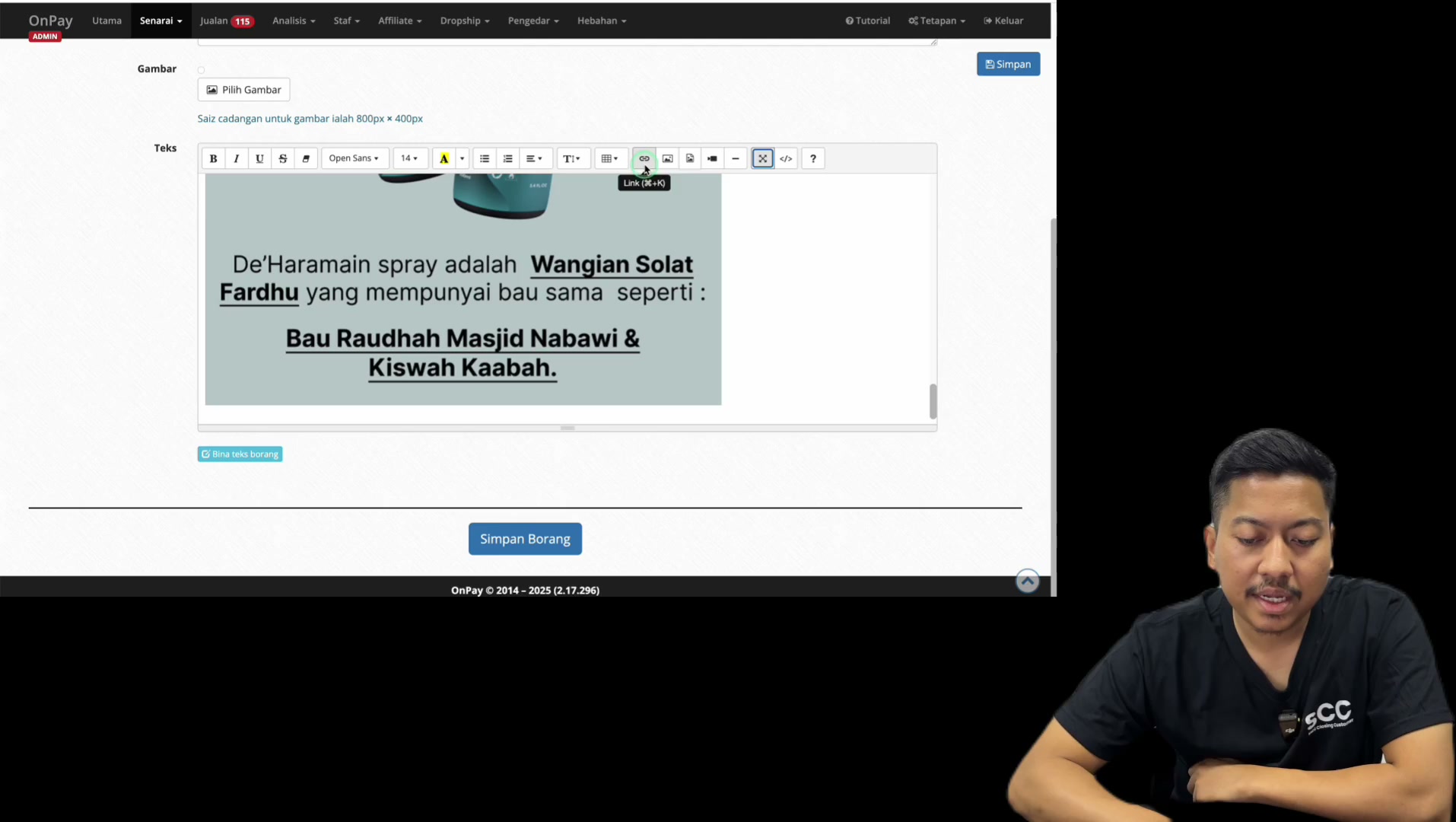Expand the Affiliate dropdown menu
The image size is (1456, 822).
click(400, 21)
